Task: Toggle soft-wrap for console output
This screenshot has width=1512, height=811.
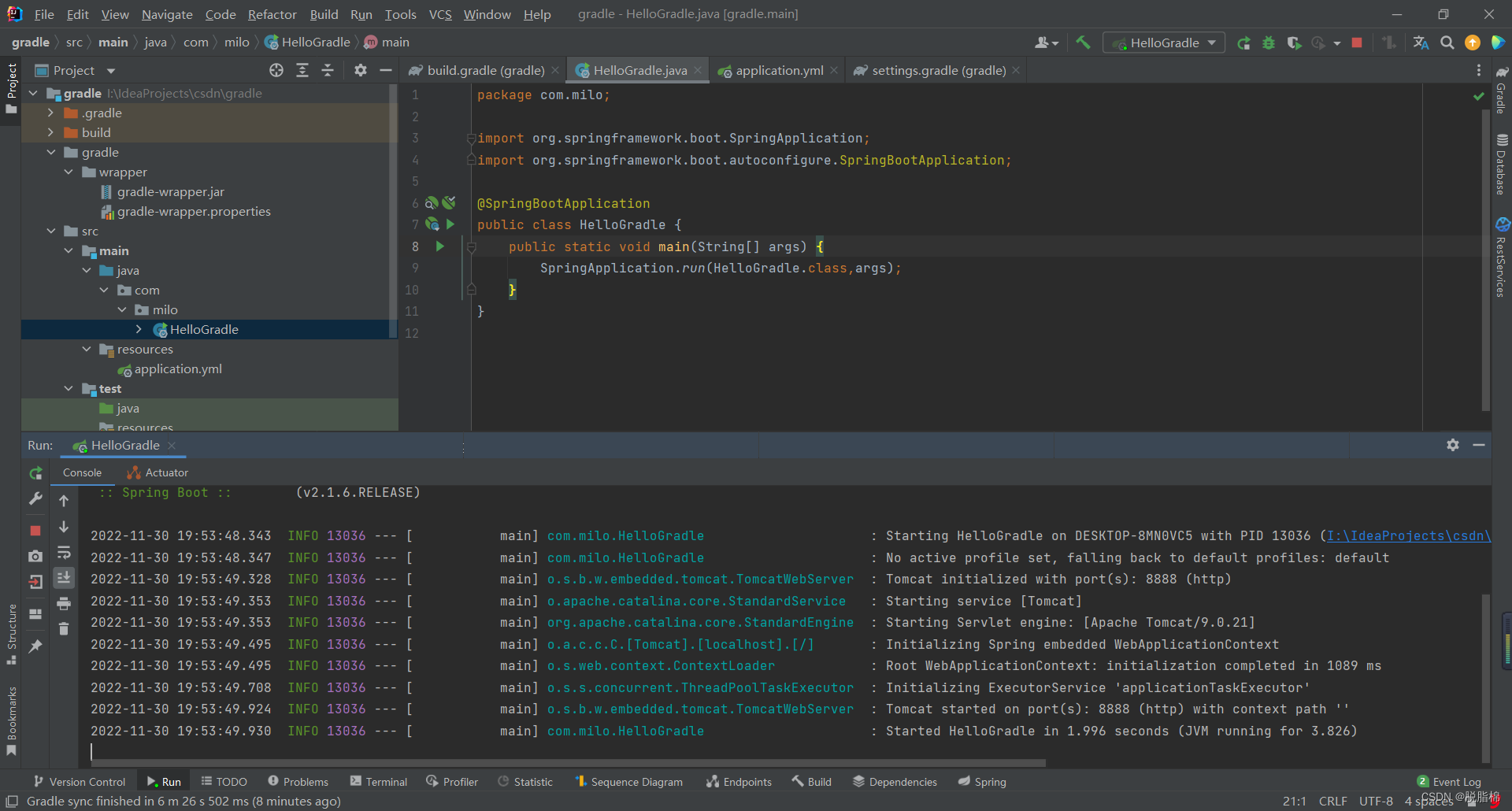Action: [64, 554]
